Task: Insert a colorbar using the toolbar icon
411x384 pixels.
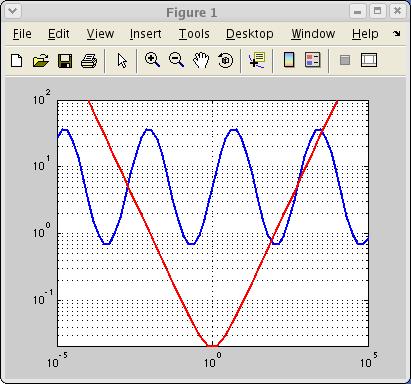Action: [x=289, y=60]
